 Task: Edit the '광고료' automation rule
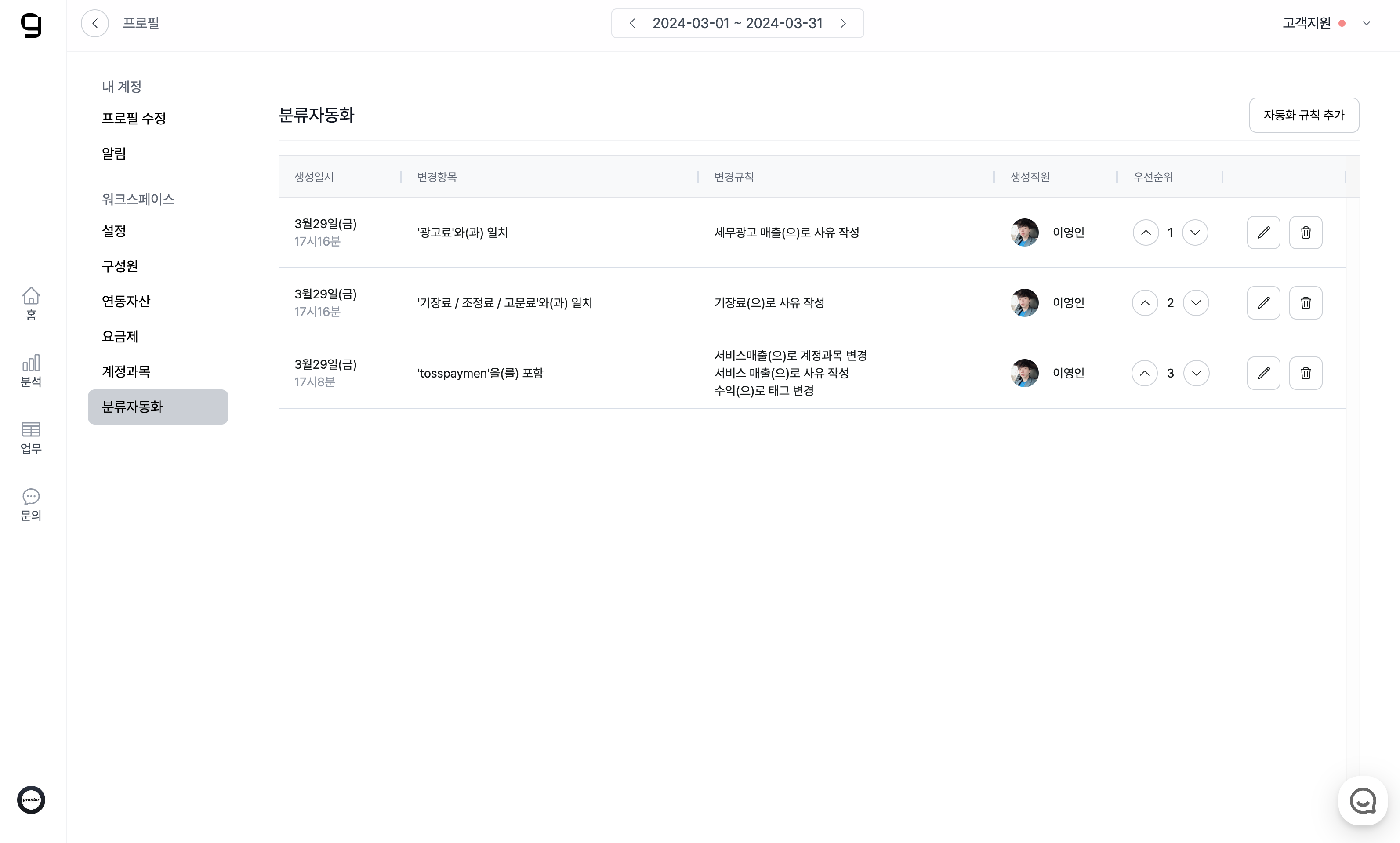coord(1263,233)
